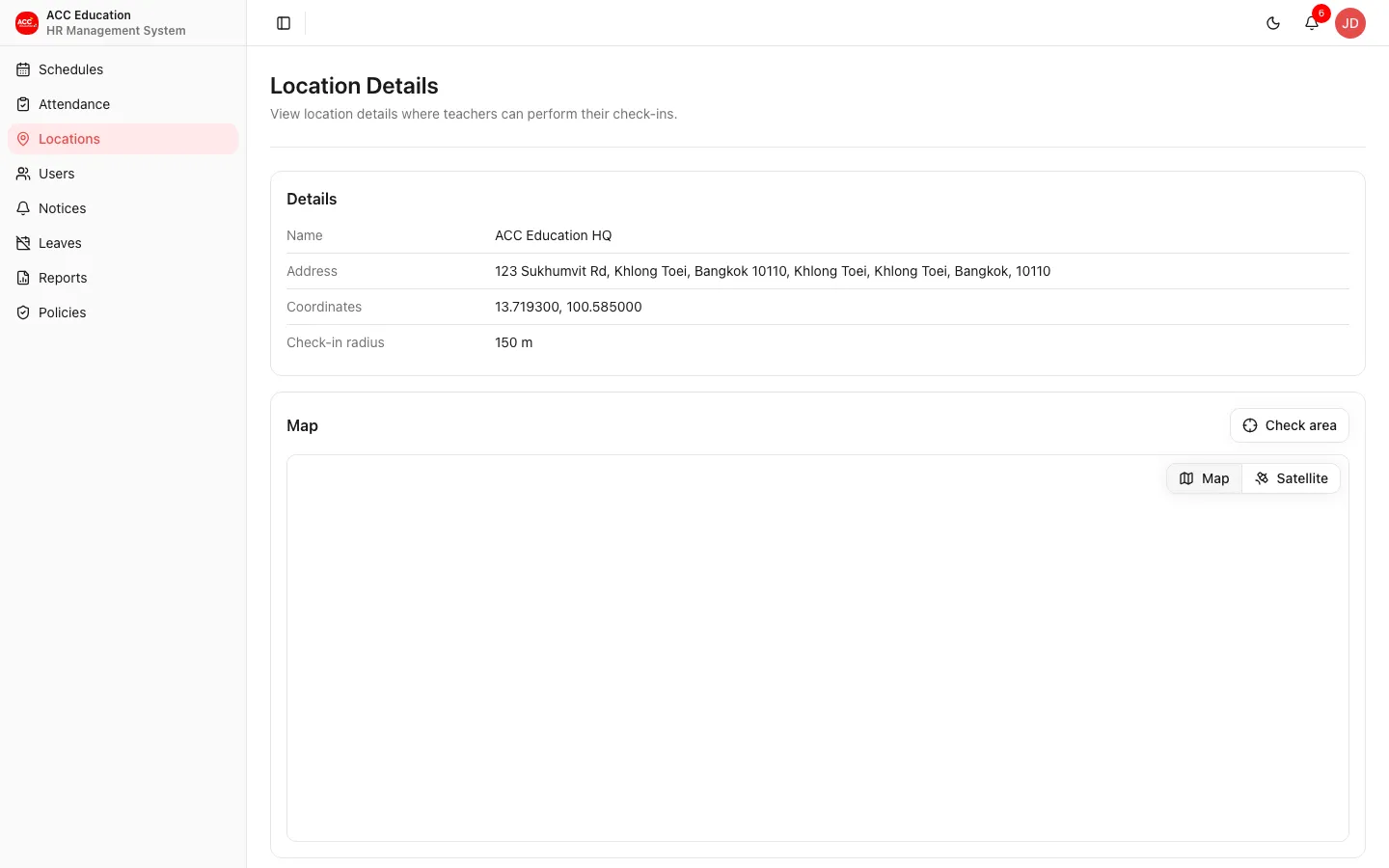View Reports section
This screenshot has height=868, width=1389.
click(123, 278)
